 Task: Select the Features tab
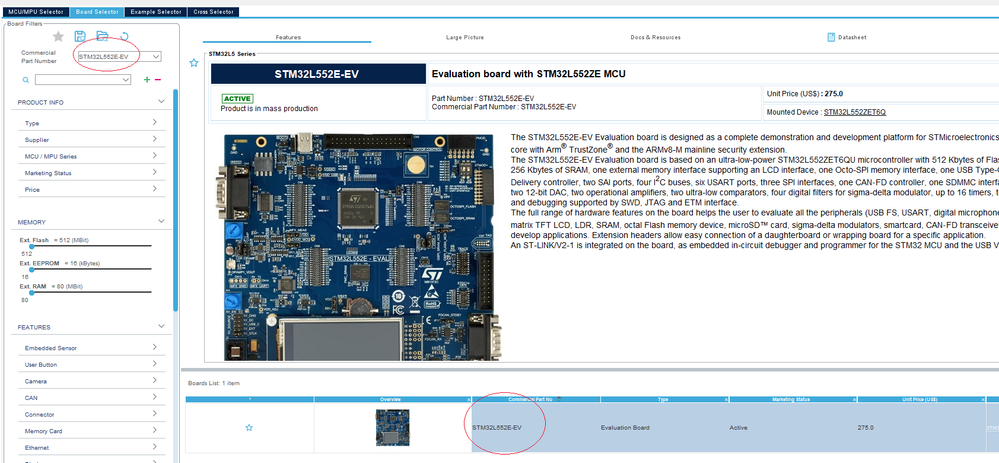click(x=288, y=38)
